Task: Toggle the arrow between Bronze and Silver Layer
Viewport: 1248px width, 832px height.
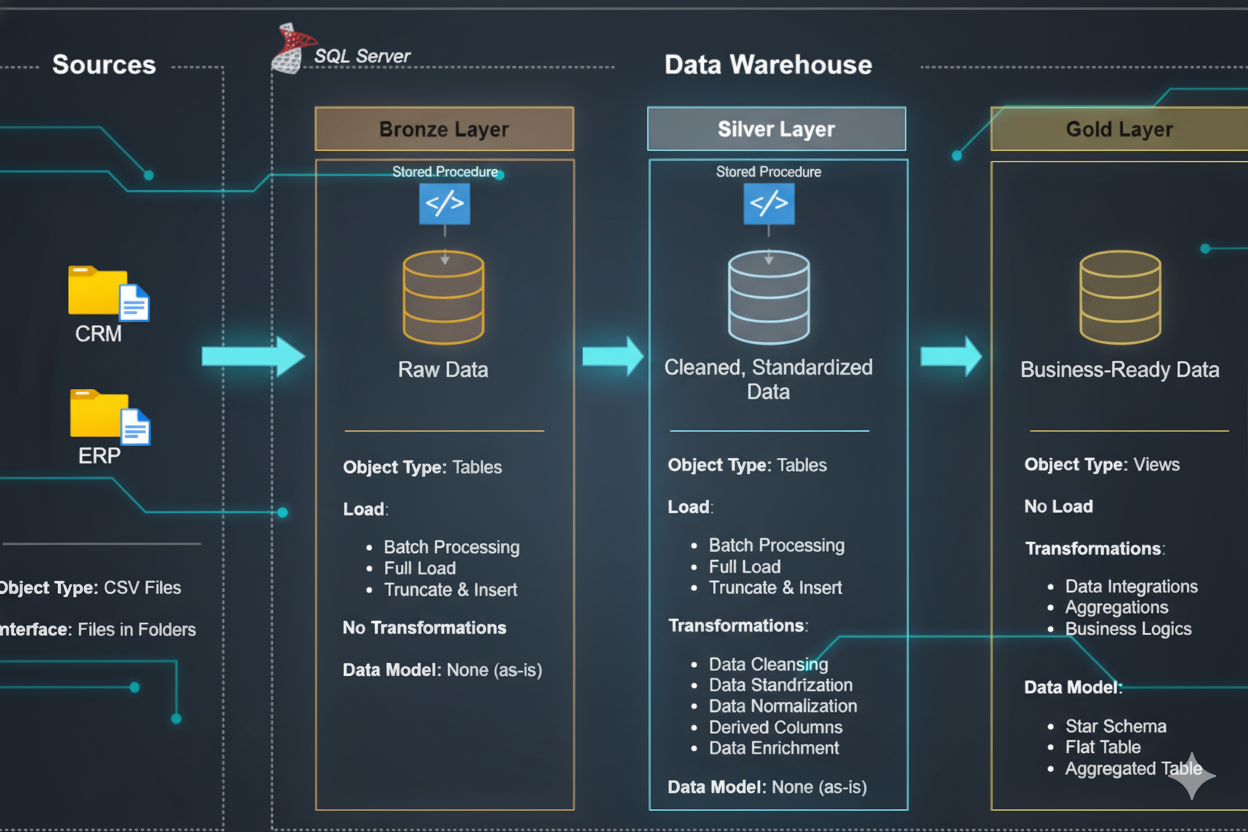Action: click(612, 354)
